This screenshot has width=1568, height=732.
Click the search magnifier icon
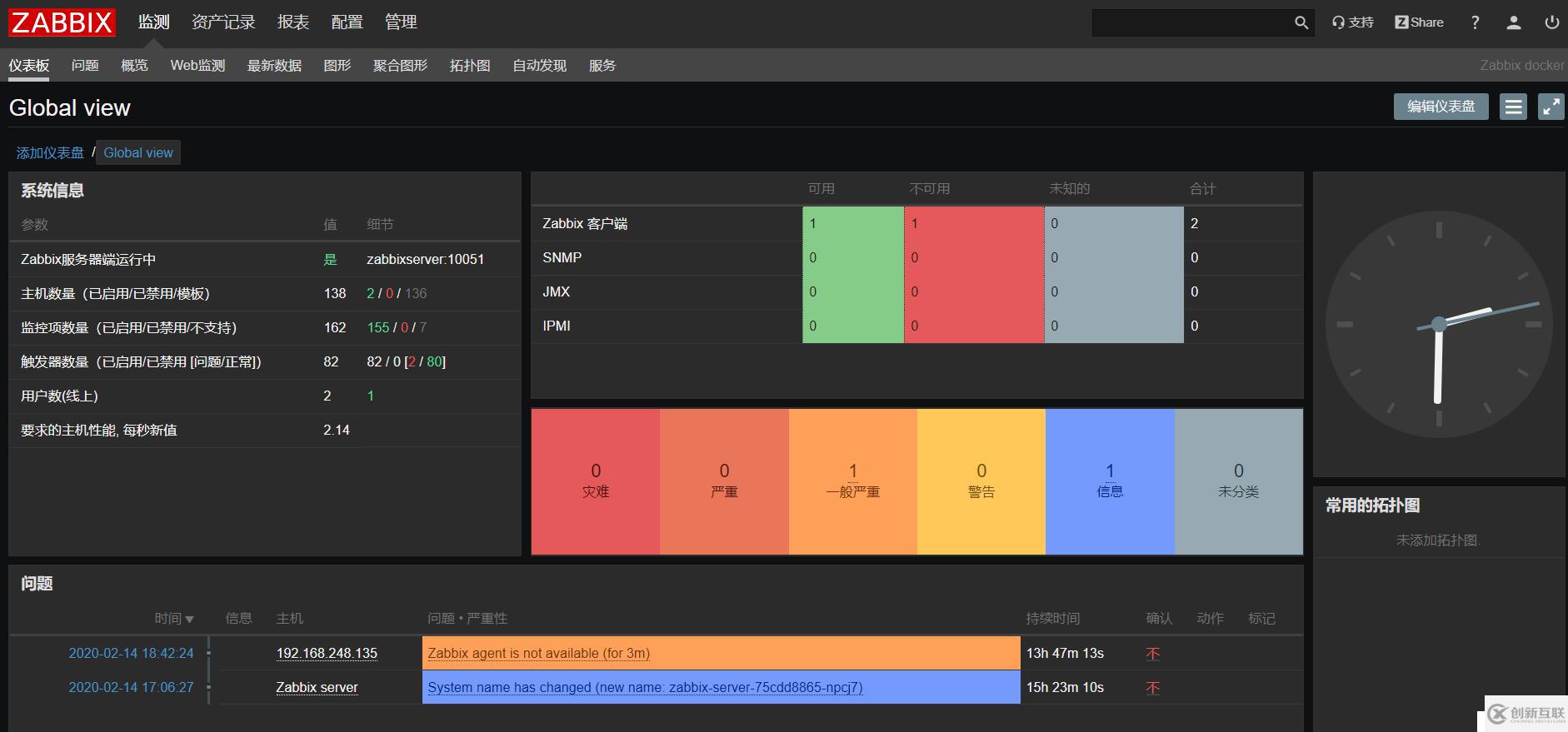[x=1301, y=22]
